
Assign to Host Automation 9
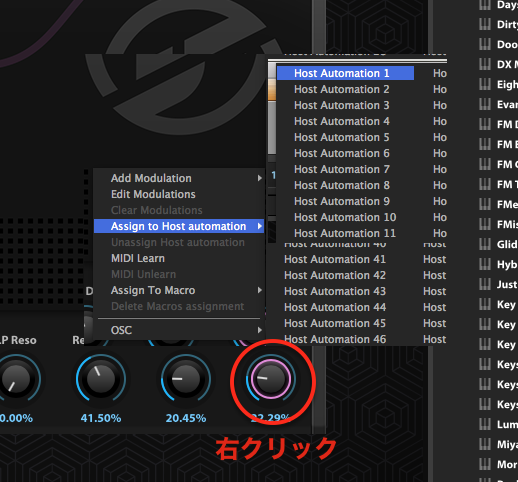pos(342,201)
